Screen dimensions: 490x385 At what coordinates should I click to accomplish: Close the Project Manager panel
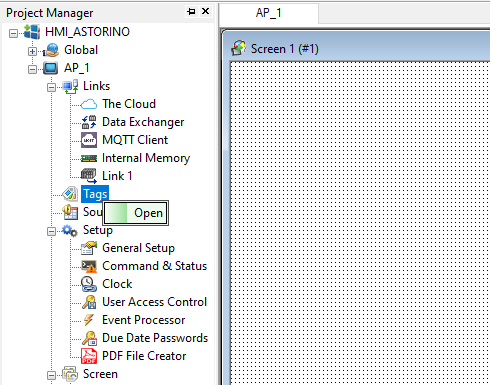pyautogui.click(x=206, y=11)
